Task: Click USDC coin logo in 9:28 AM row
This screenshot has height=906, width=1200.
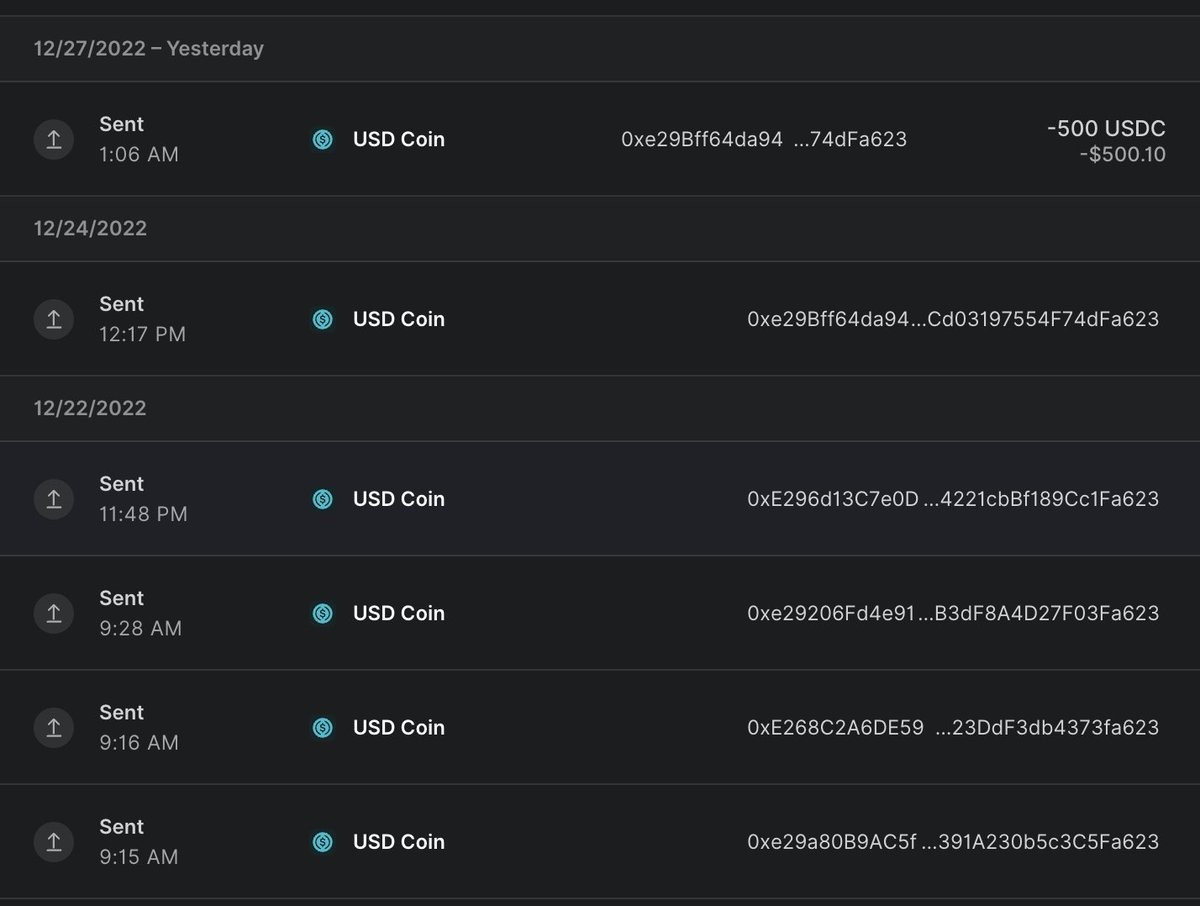Action: [x=322, y=613]
